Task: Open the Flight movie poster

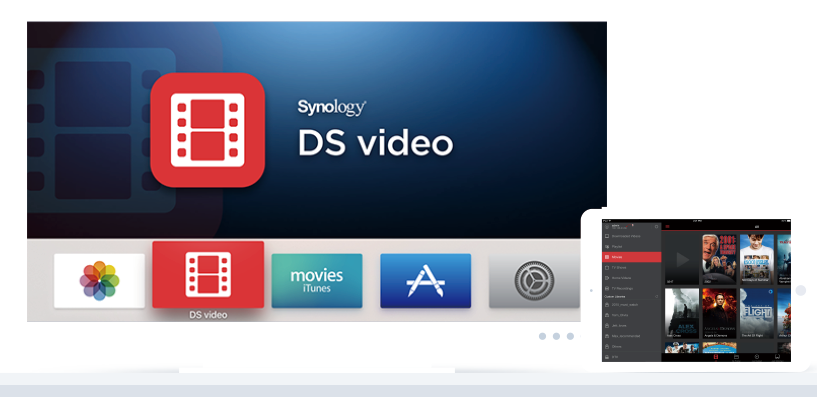Action: pyautogui.click(x=757, y=314)
